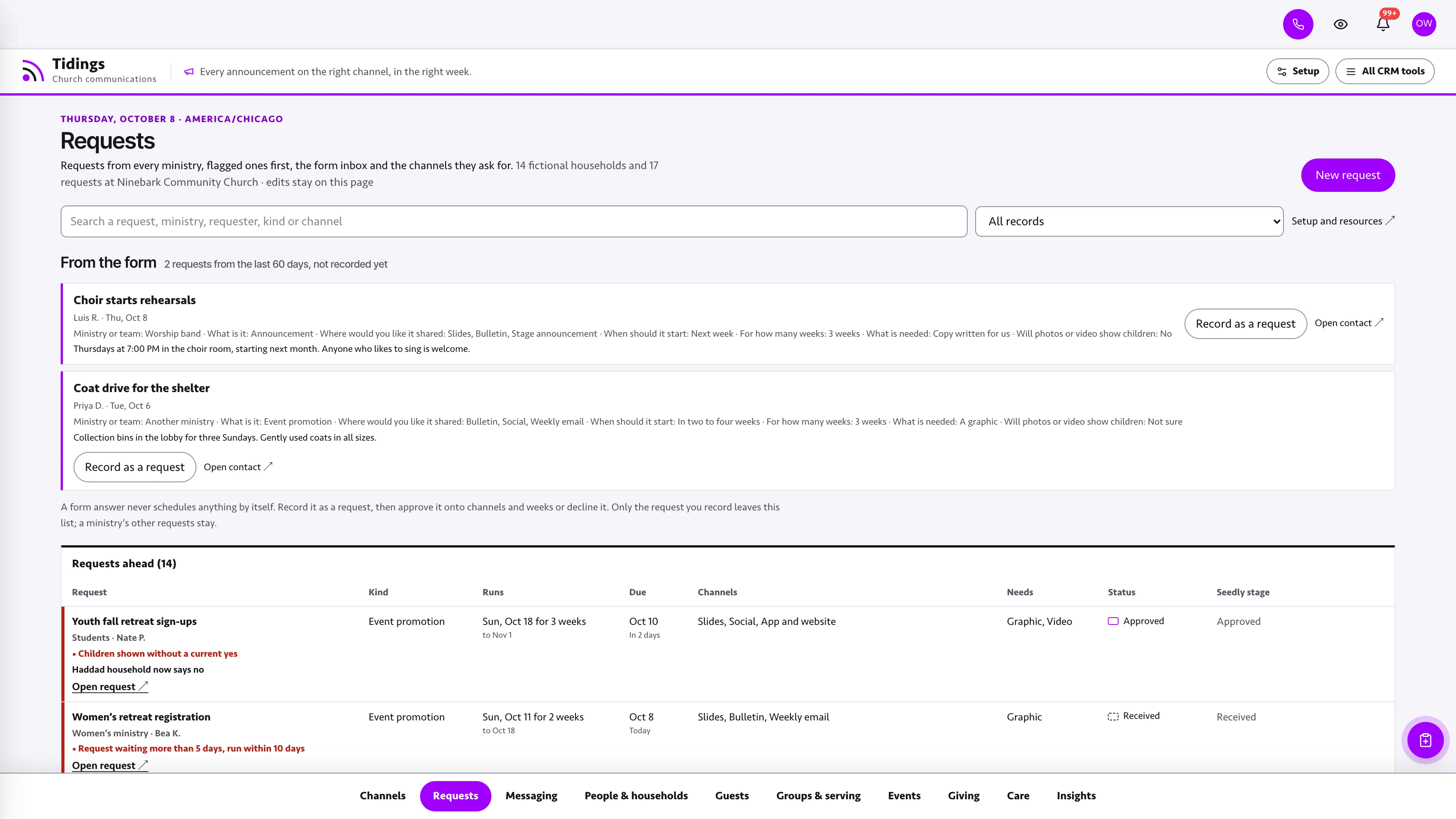The image size is (1456, 819).
Task: Click the Request column header
Action: 89,592
